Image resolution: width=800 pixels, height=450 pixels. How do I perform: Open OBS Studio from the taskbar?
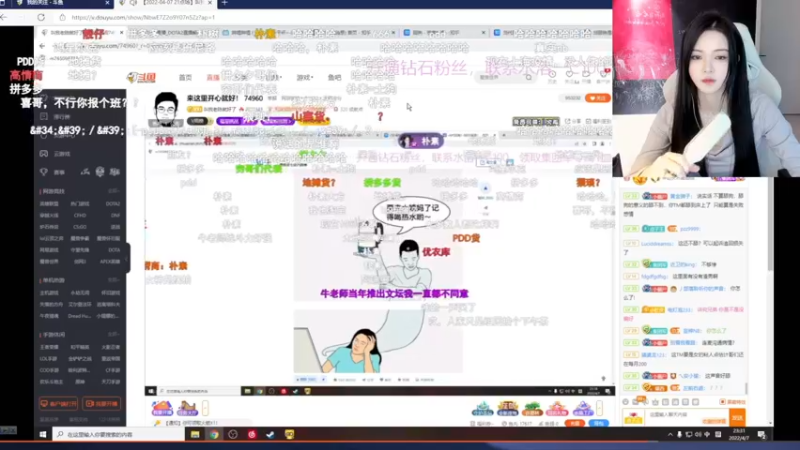click(233, 434)
